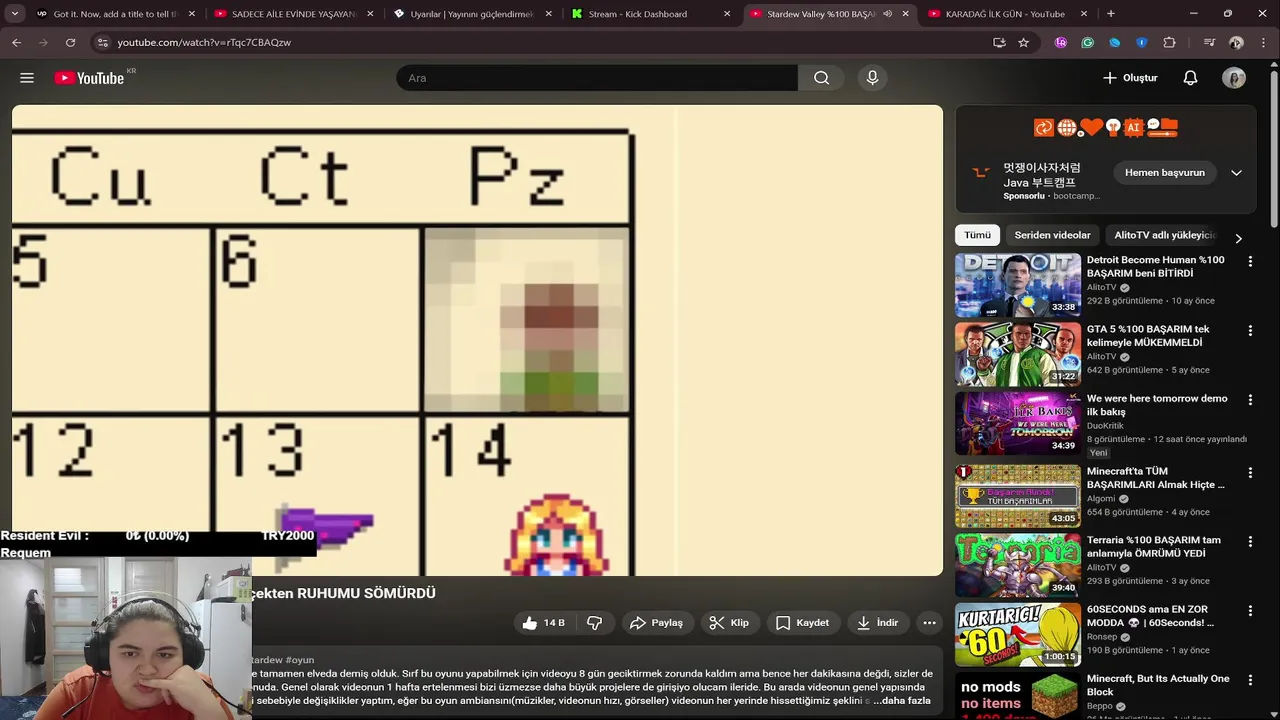Open the 60SECONDS ama EN ZOR thumbnail
Screen dimensions: 1280x720
(1017, 634)
